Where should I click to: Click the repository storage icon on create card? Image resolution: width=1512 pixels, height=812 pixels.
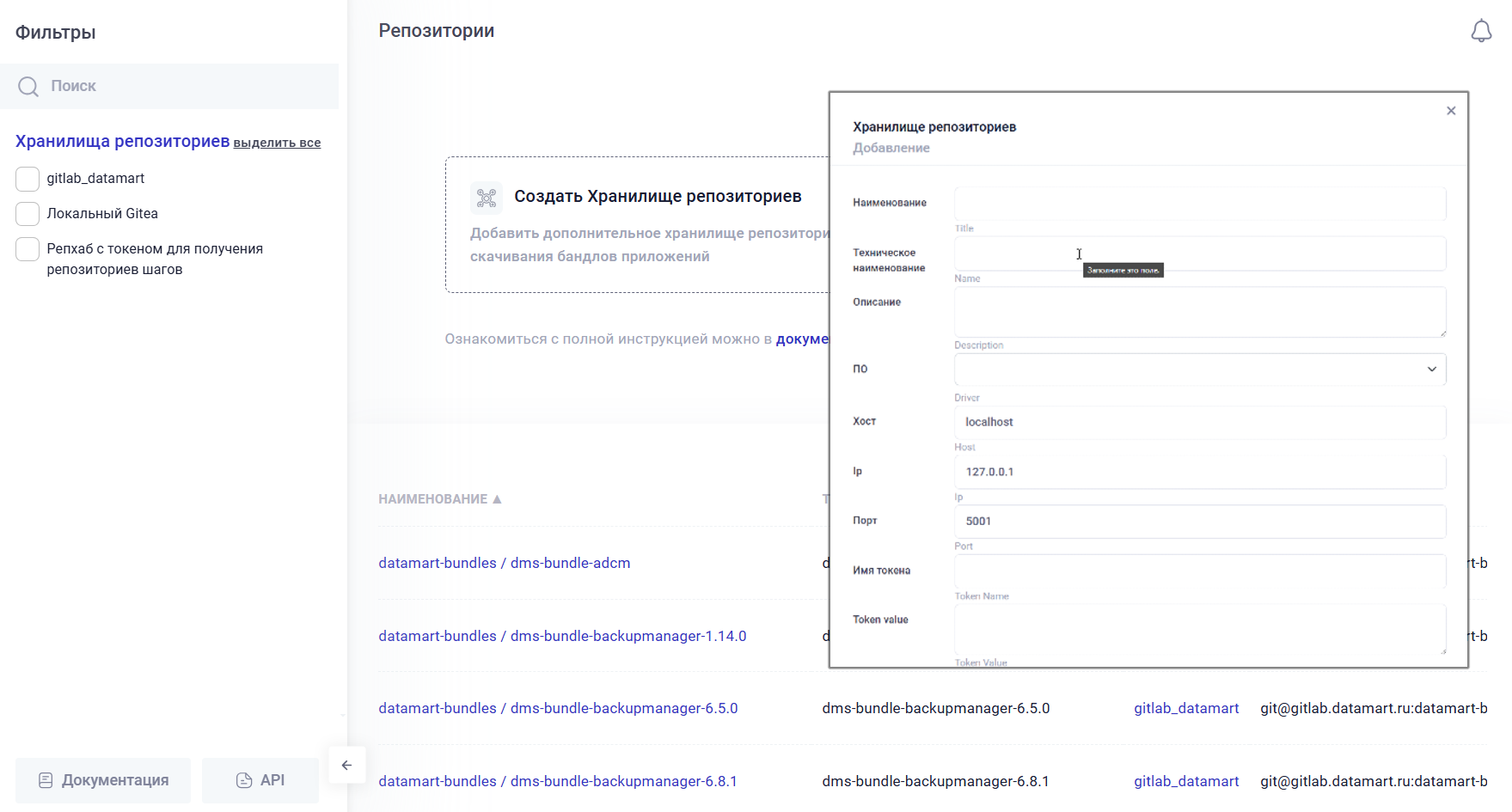tap(486, 198)
